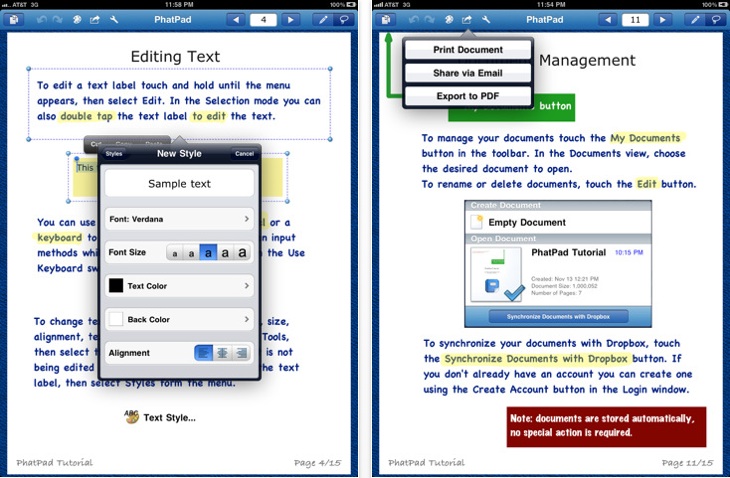Tap the Text Style... label
730x478 pixels.
point(169,417)
